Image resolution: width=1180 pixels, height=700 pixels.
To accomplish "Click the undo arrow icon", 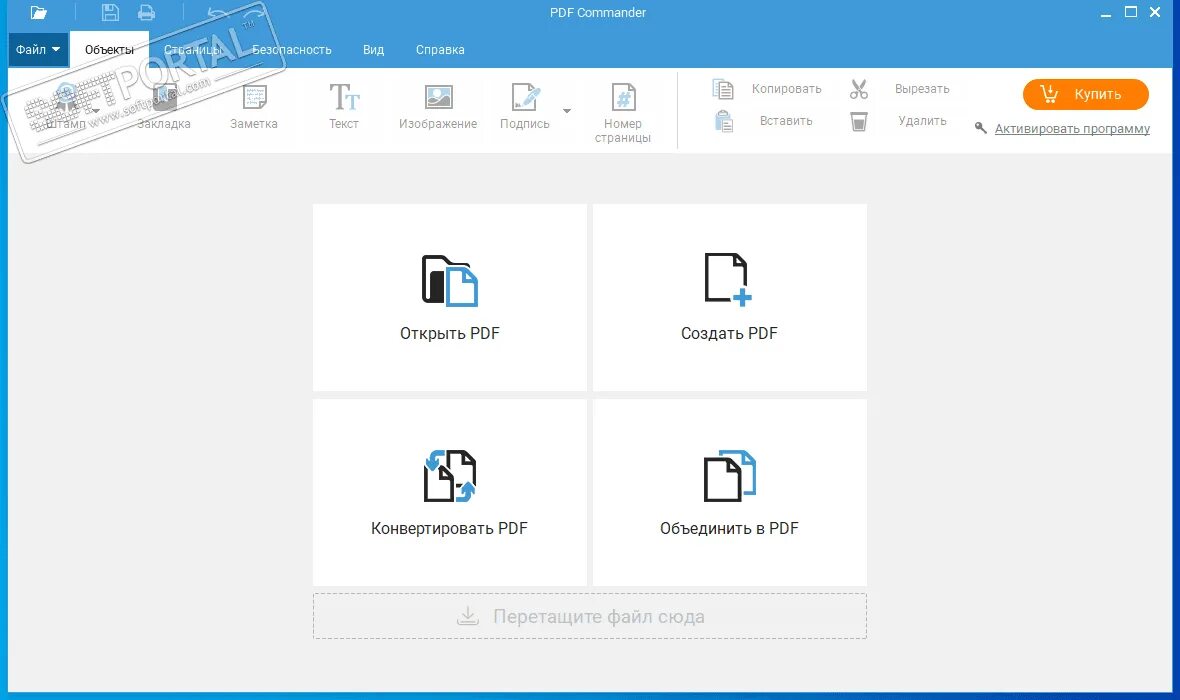I will coord(217,13).
